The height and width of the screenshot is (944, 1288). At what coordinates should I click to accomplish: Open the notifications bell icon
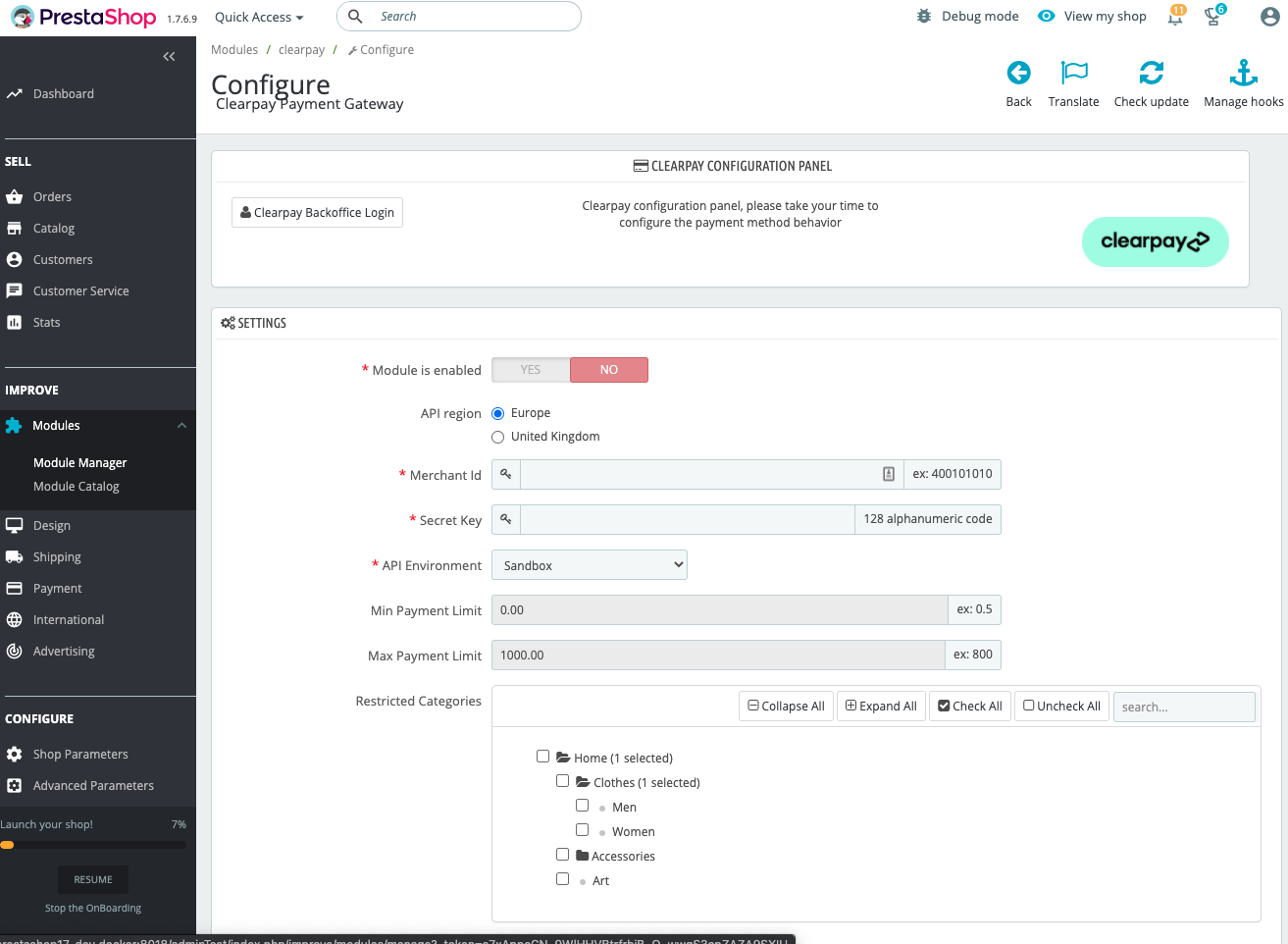1175,16
